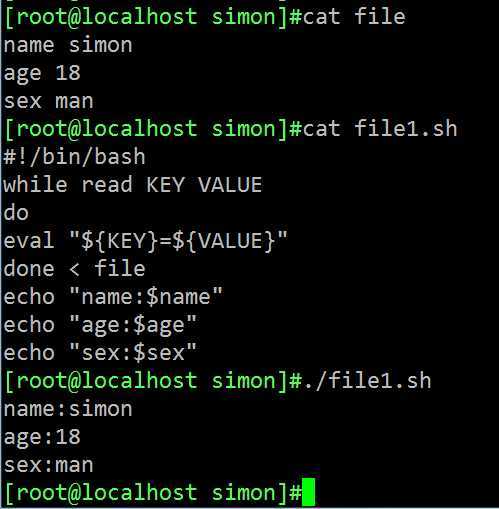499x509 pixels.
Task: Click the 'cat file' command text
Action: (x=354, y=17)
